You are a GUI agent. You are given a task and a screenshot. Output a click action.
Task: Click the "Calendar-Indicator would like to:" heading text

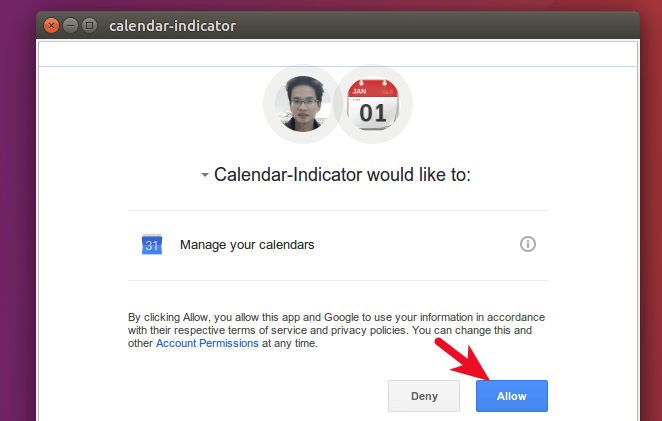click(342, 175)
